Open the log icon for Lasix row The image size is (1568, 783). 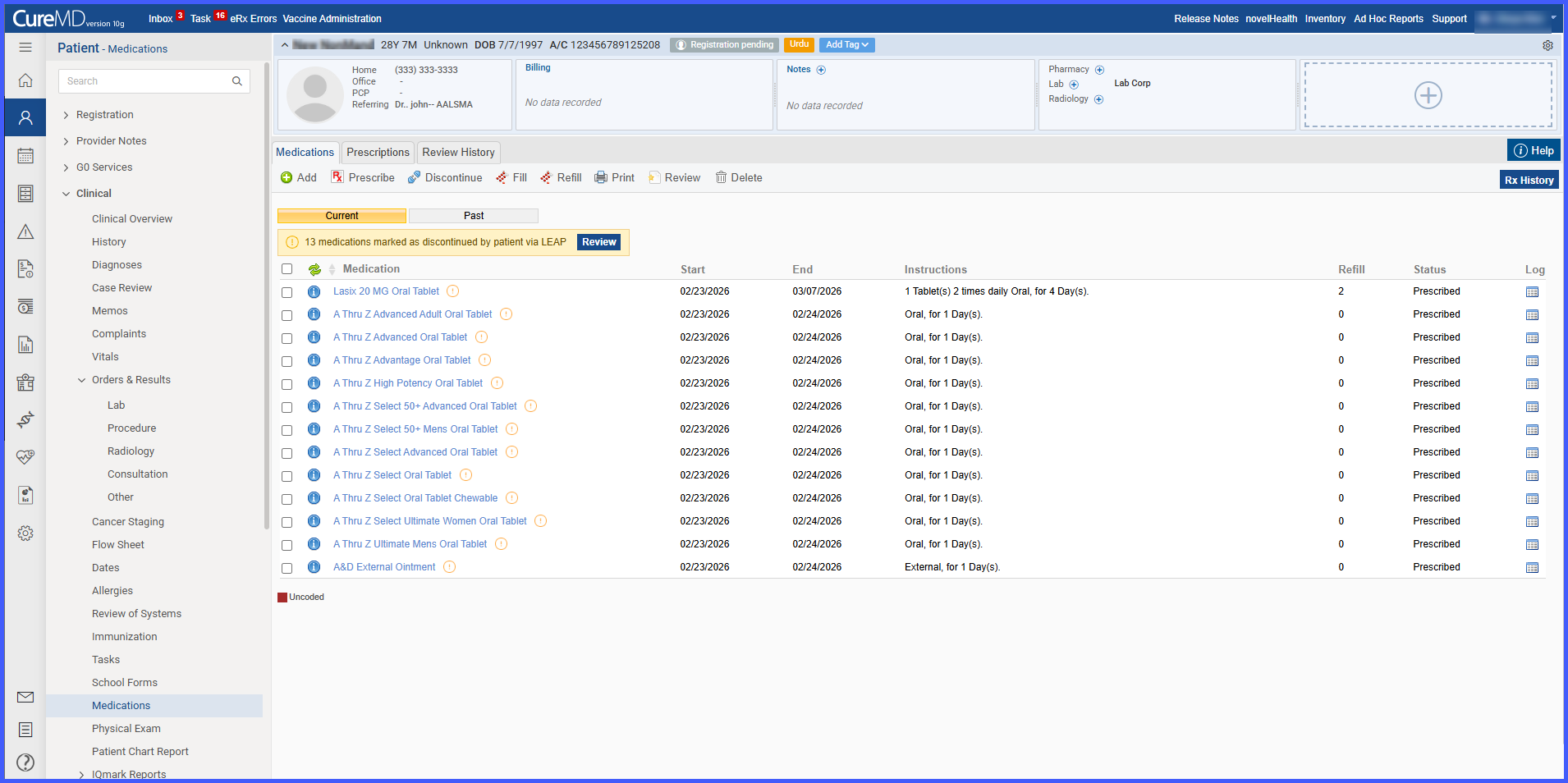1532,292
